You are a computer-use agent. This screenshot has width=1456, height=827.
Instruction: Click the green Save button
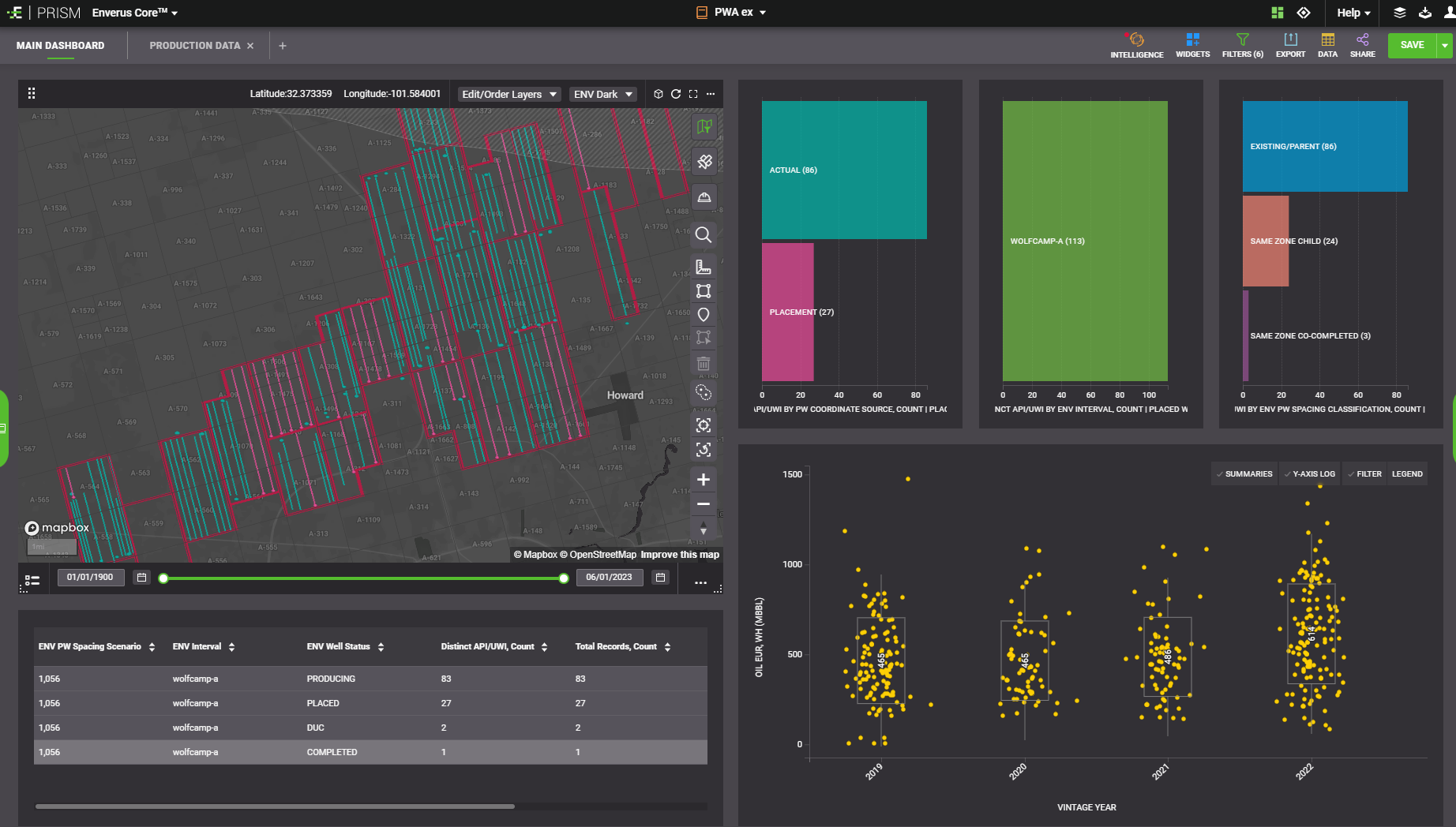coord(1412,45)
